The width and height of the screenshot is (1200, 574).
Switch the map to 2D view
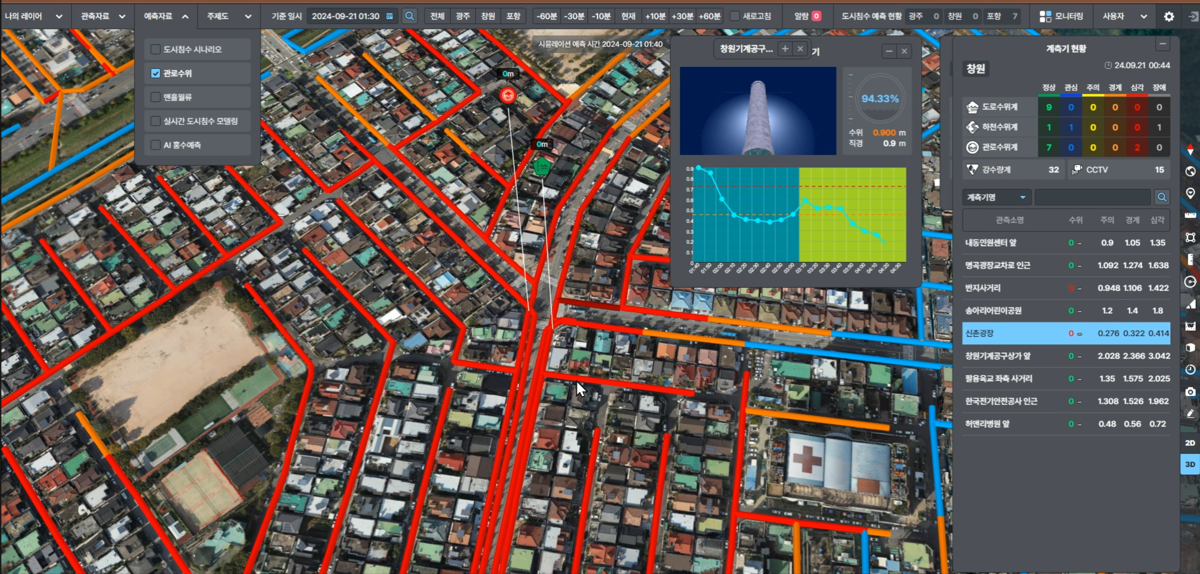coord(1190,442)
